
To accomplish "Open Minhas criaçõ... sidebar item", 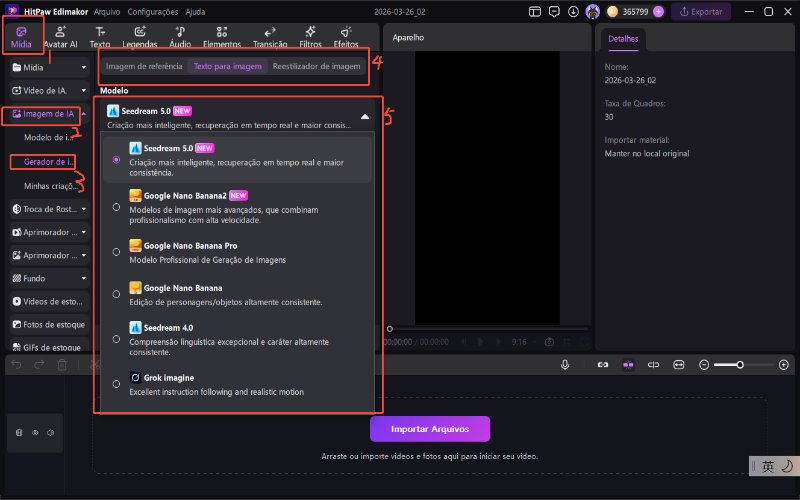I will (x=51, y=186).
